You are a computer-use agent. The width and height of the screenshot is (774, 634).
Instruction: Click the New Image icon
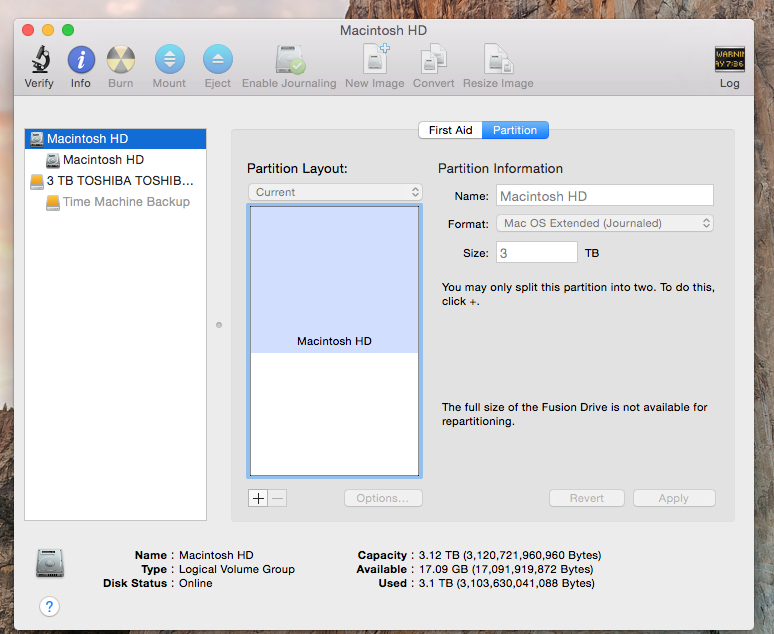click(x=376, y=59)
